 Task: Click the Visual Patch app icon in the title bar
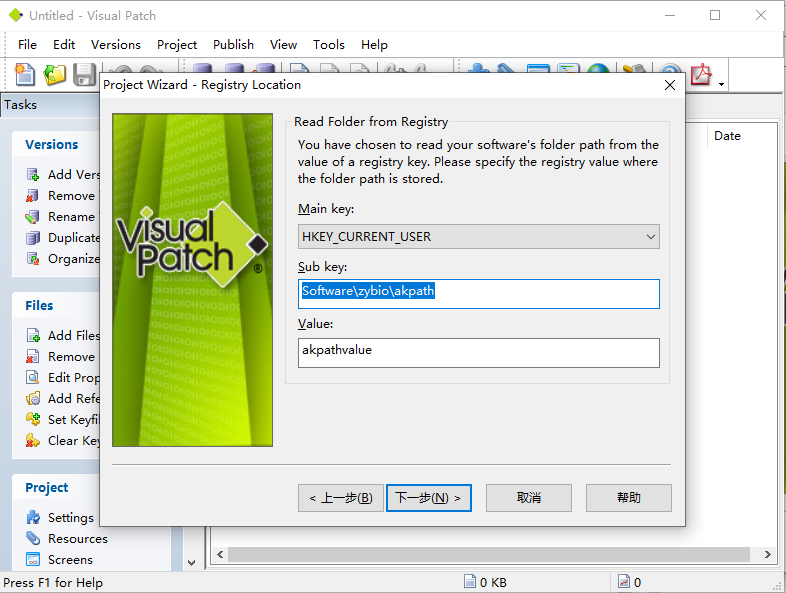16,16
